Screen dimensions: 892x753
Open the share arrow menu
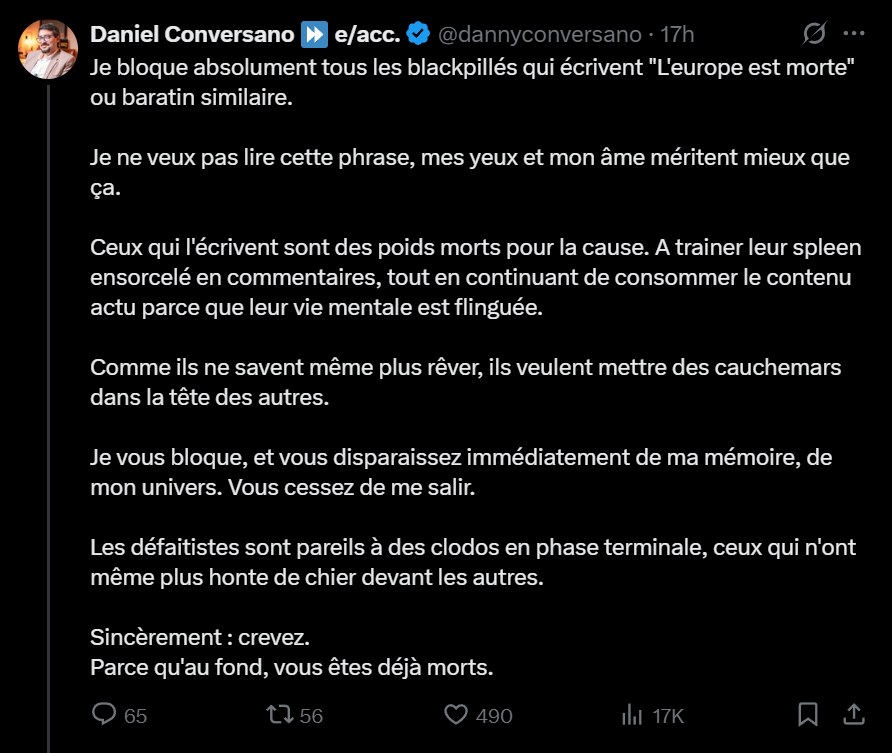(854, 714)
